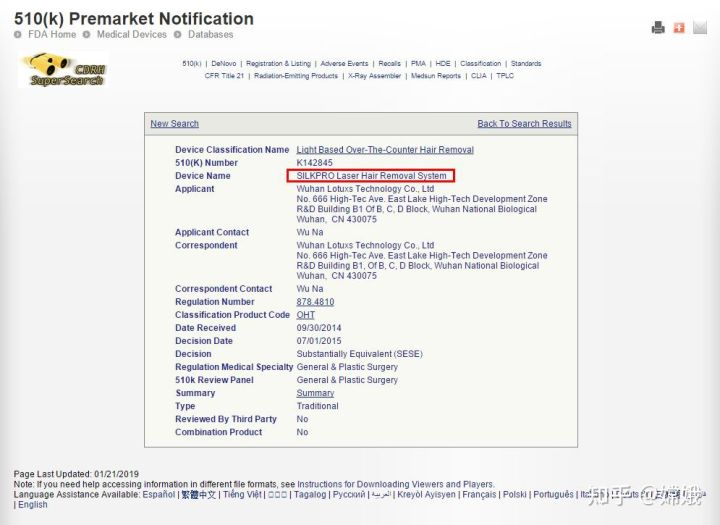Switch language to Polski
Screen dimensions: 720x525
pos(515,494)
